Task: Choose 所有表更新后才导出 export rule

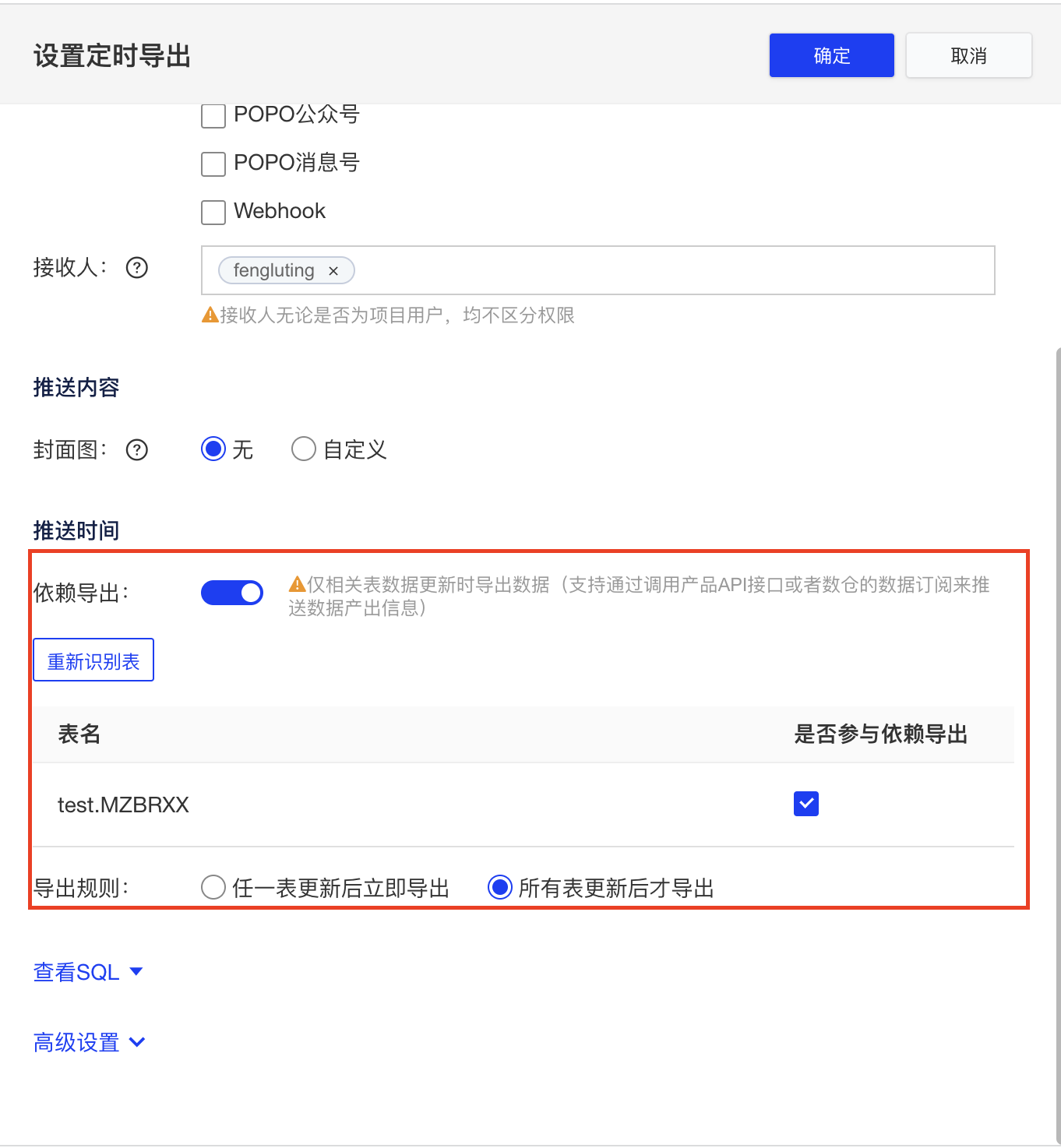Action: (499, 887)
